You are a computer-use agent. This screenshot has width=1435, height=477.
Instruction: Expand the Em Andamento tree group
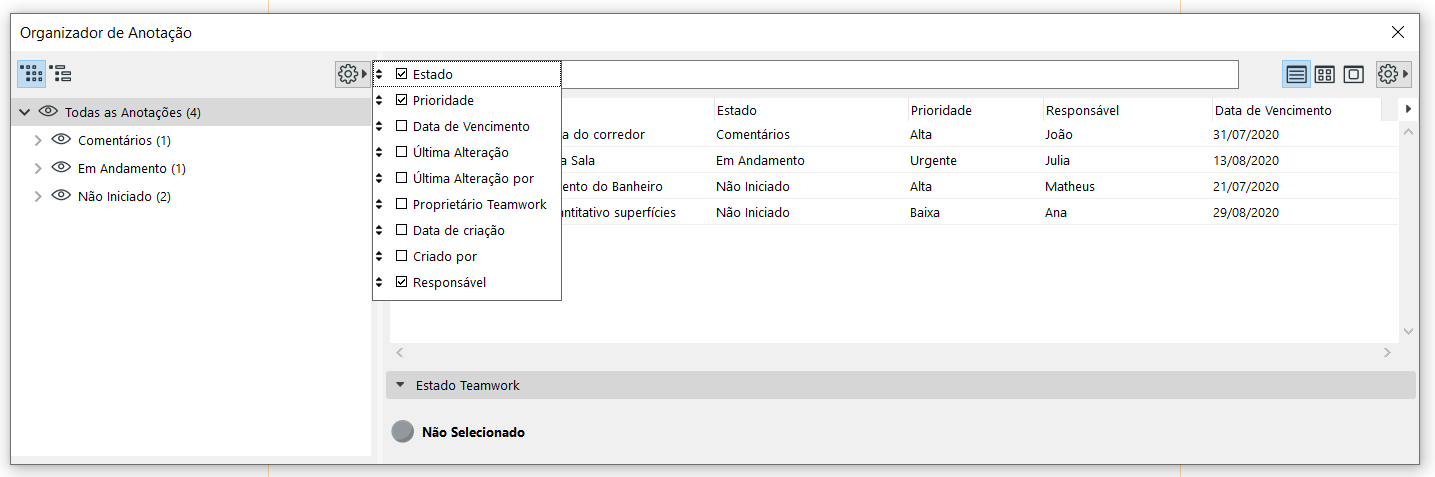[x=38, y=168]
